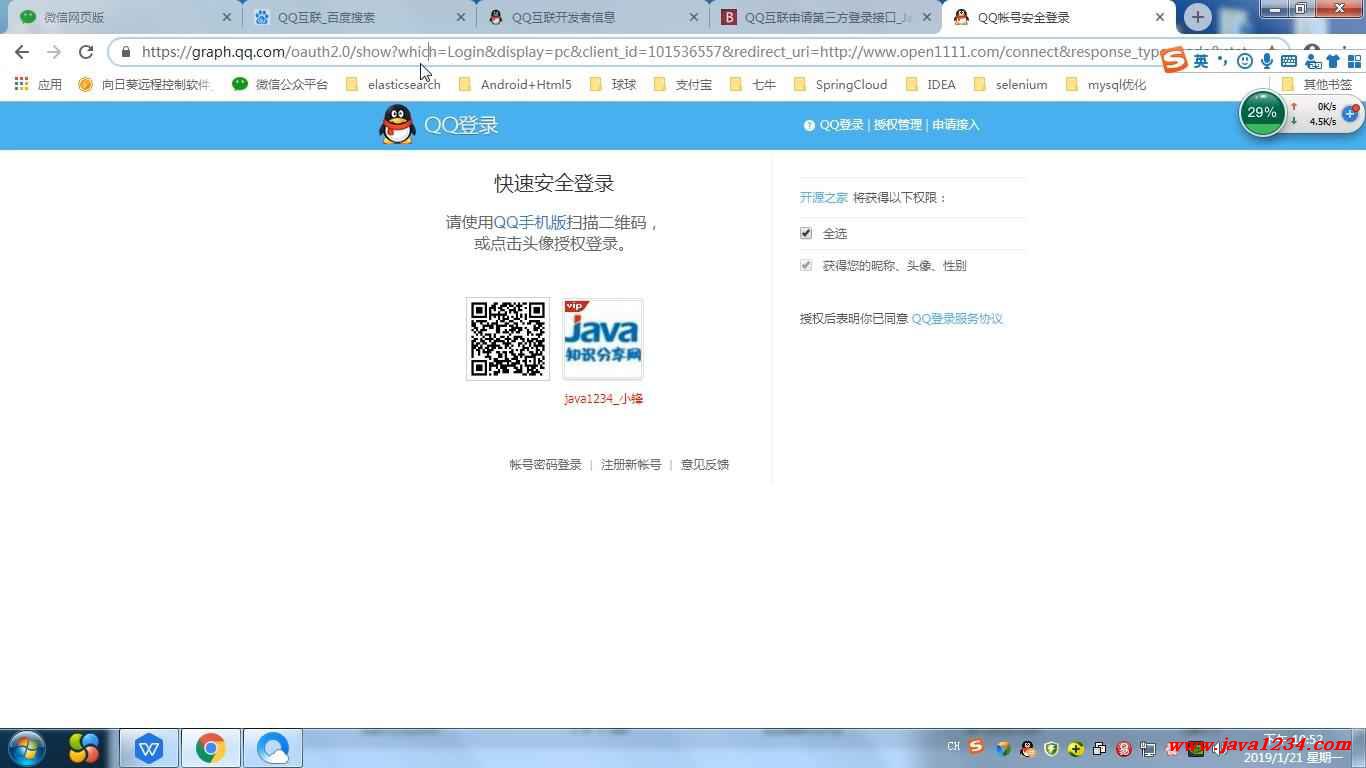Image resolution: width=1366 pixels, height=768 pixels.
Task: Click the Java知识分享网 avatar to log in
Action: [x=603, y=339]
